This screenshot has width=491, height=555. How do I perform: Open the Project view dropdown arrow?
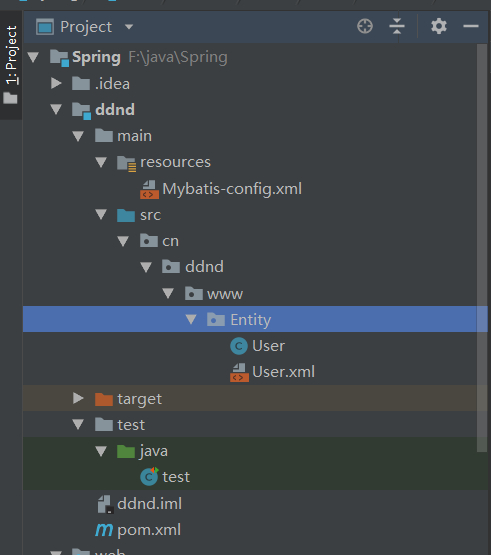tap(129, 27)
